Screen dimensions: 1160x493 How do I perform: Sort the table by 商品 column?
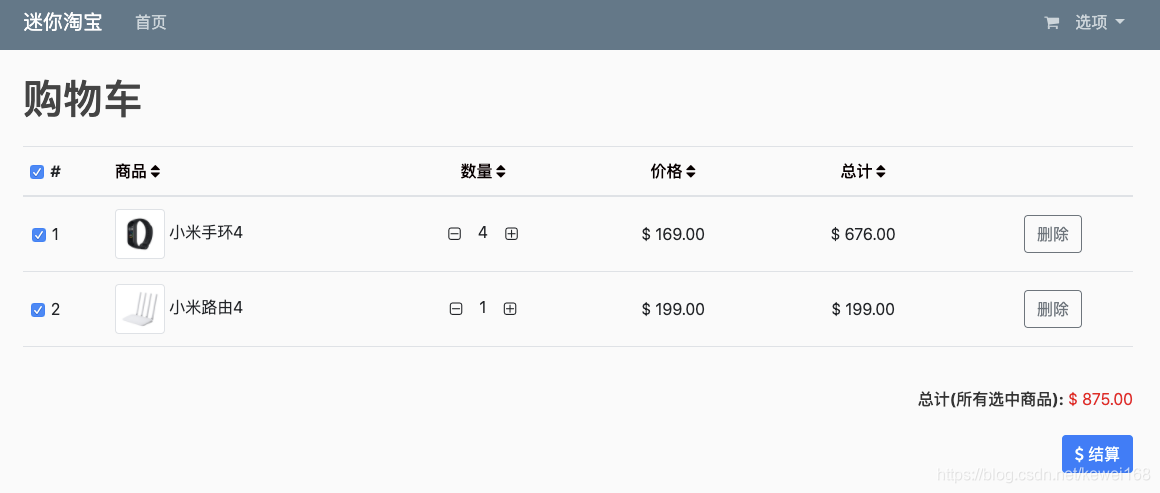[x=138, y=172]
